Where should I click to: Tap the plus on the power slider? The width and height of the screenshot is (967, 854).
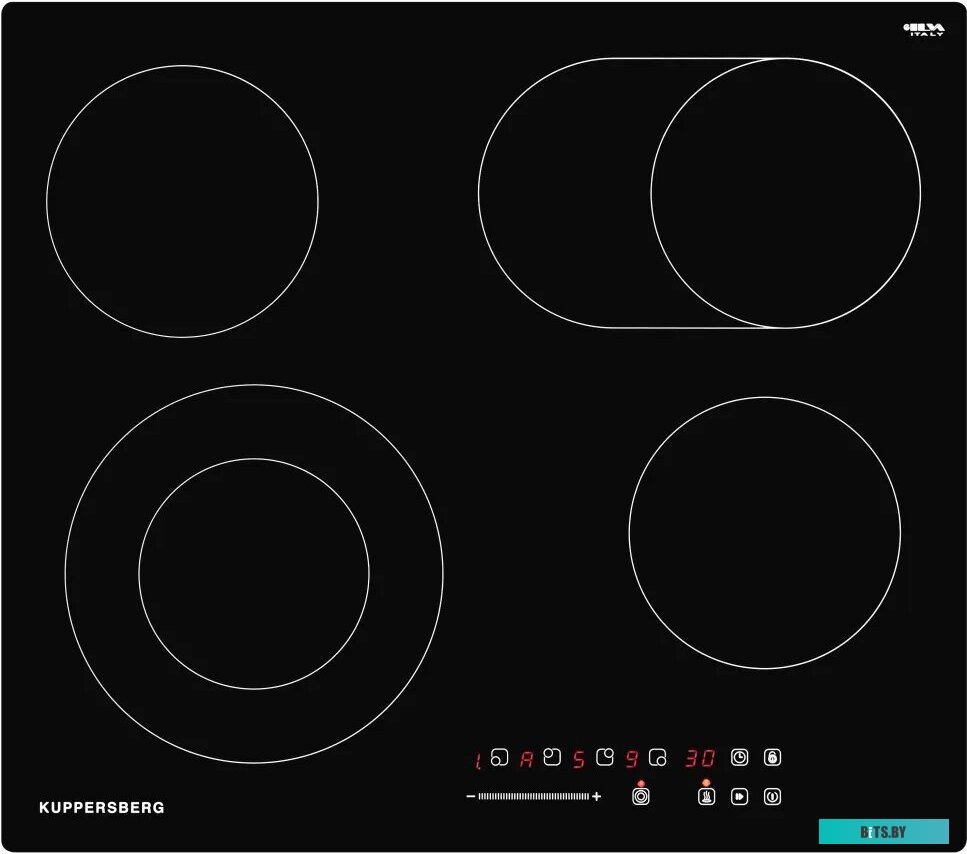tap(597, 797)
